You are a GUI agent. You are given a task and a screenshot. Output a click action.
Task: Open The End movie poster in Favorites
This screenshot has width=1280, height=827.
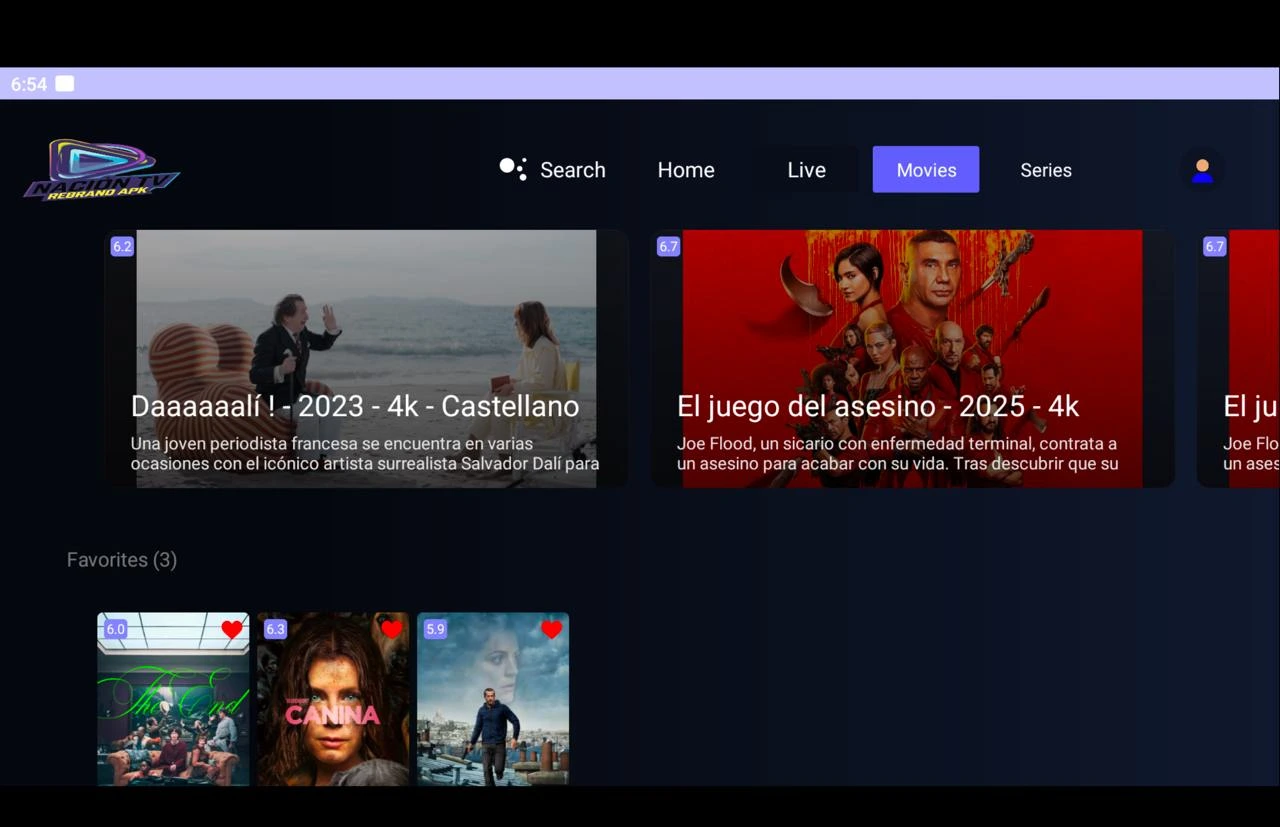click(173, 699)
